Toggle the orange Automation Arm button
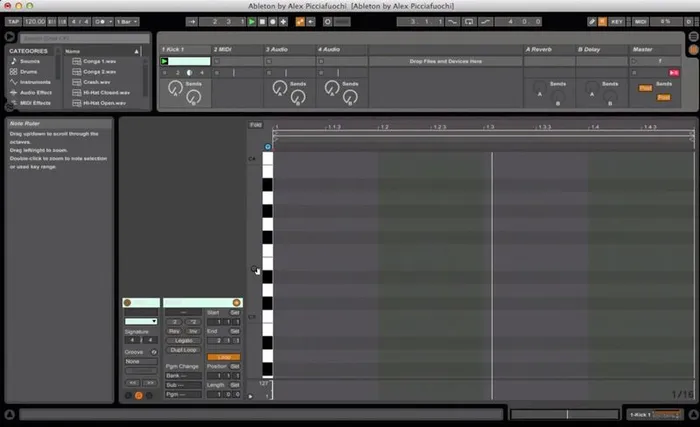The height and width of the screenshot is (427, 700). (300, 21)
